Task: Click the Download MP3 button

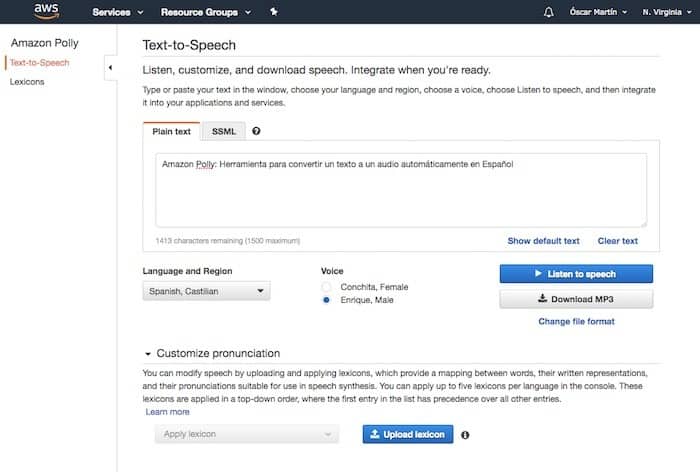Action: [x=576, y=299]
